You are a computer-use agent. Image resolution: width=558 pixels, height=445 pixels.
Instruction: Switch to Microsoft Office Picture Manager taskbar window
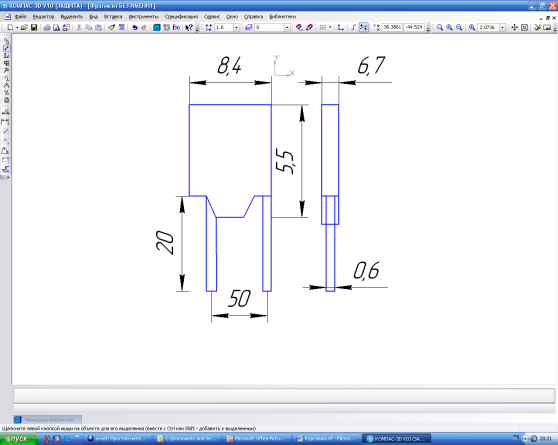click(x=257, y=439)
